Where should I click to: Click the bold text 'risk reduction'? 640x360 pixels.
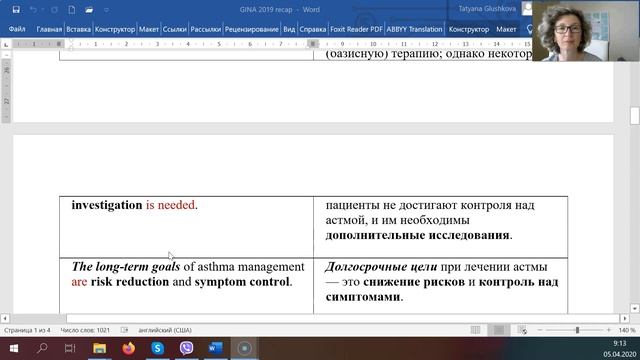(x=130, y=282)
